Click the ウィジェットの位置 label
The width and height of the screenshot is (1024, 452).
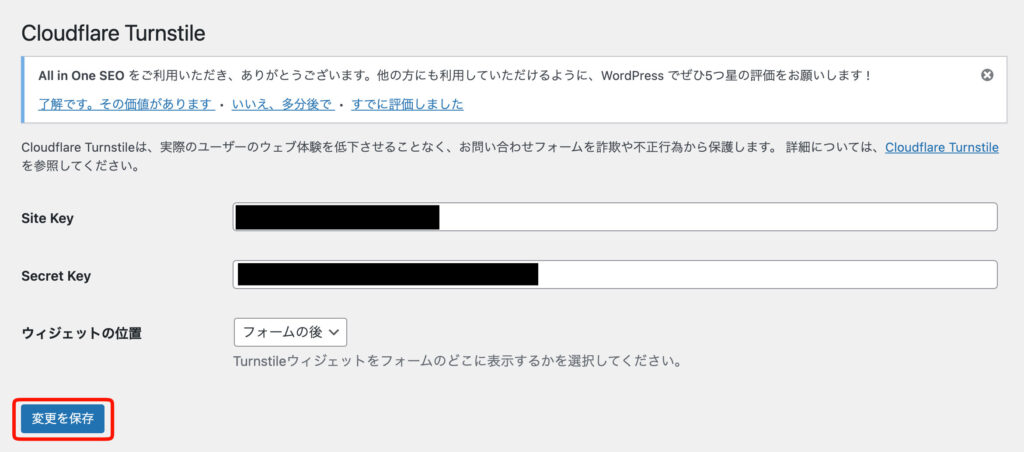[82, 333]
